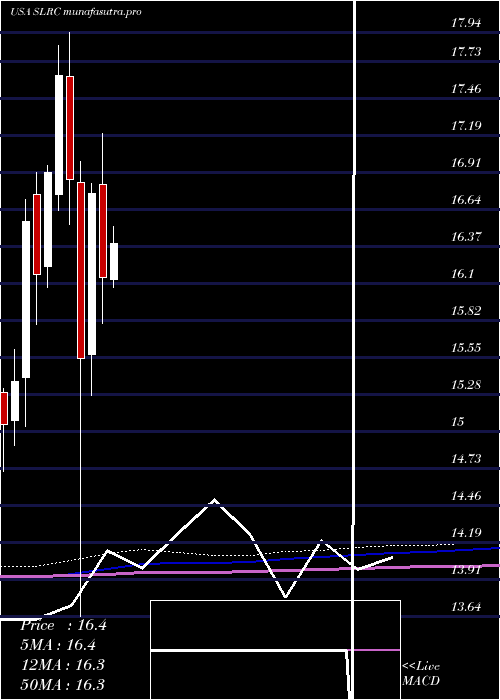The height and width of the screenshot is (700, 500).
Task: Click the 14.73 price axis label
Action: (x=466, y=458)
